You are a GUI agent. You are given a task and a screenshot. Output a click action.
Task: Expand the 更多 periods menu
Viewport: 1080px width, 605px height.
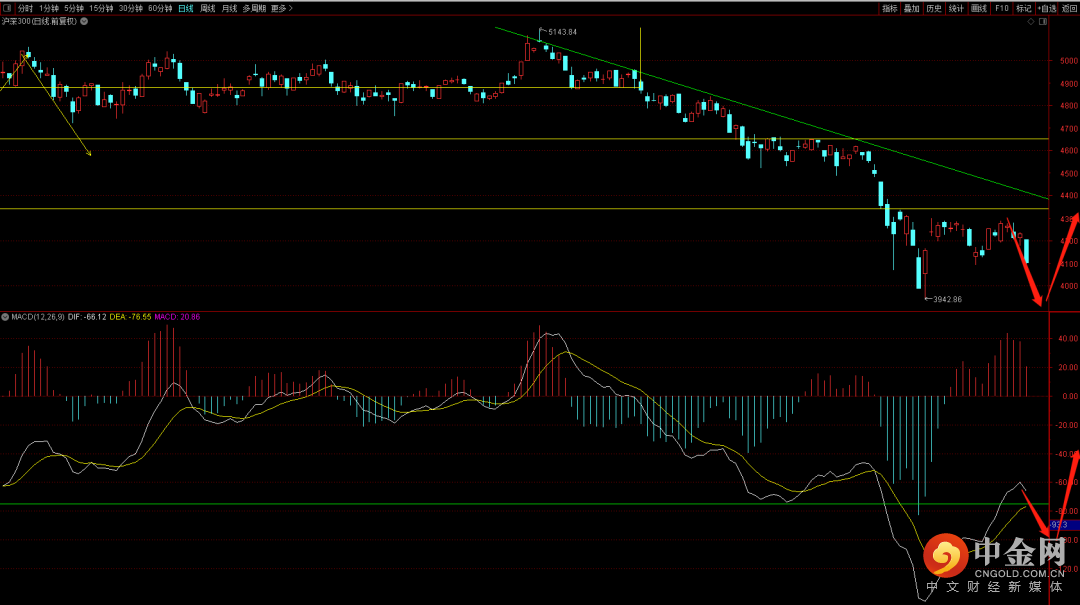[x=281, y=8]
